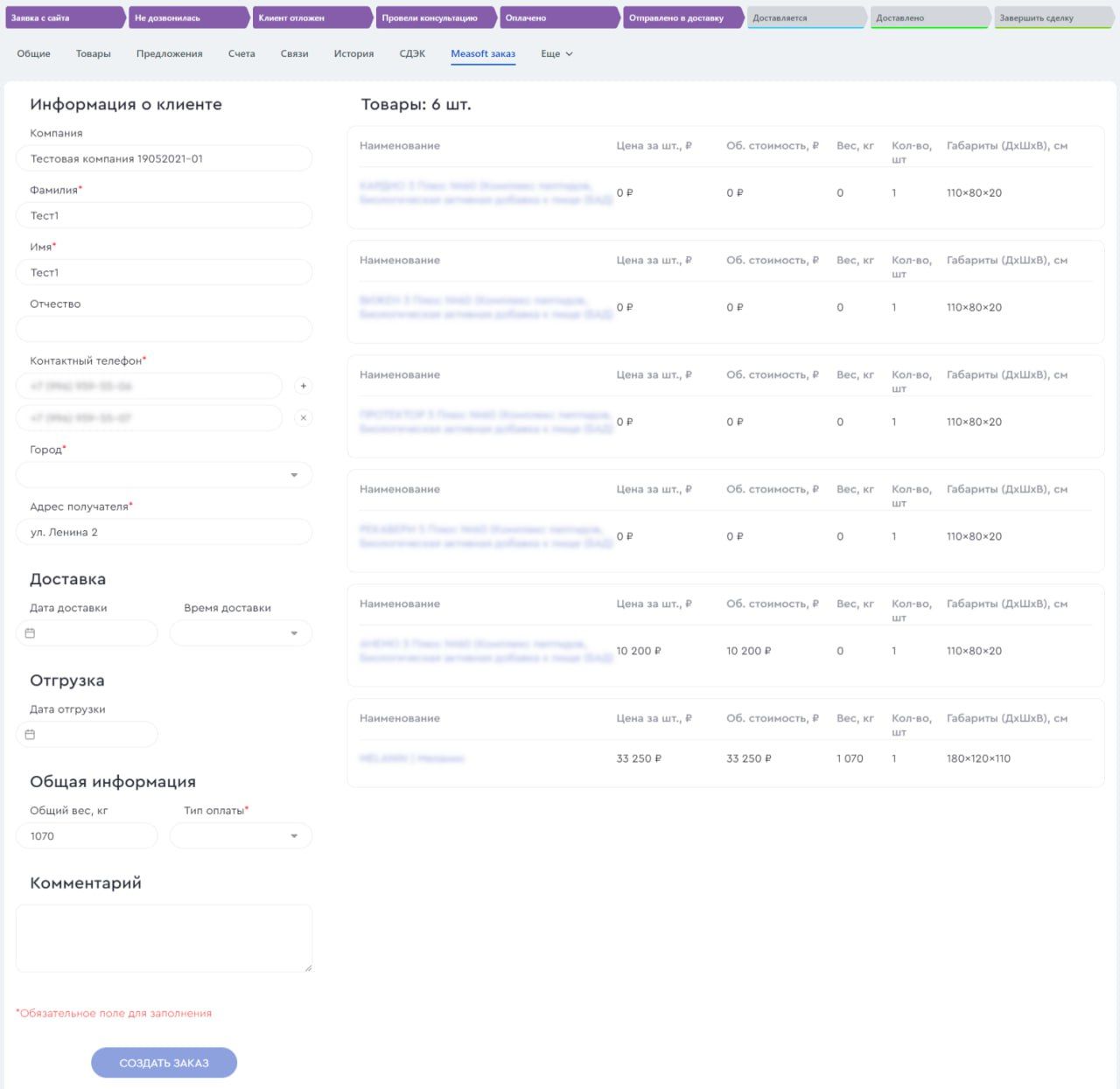This screenshot has height=1089, width=1120.
Task: Click the calendar icon in delivery date field
Action: coord(30,633)
